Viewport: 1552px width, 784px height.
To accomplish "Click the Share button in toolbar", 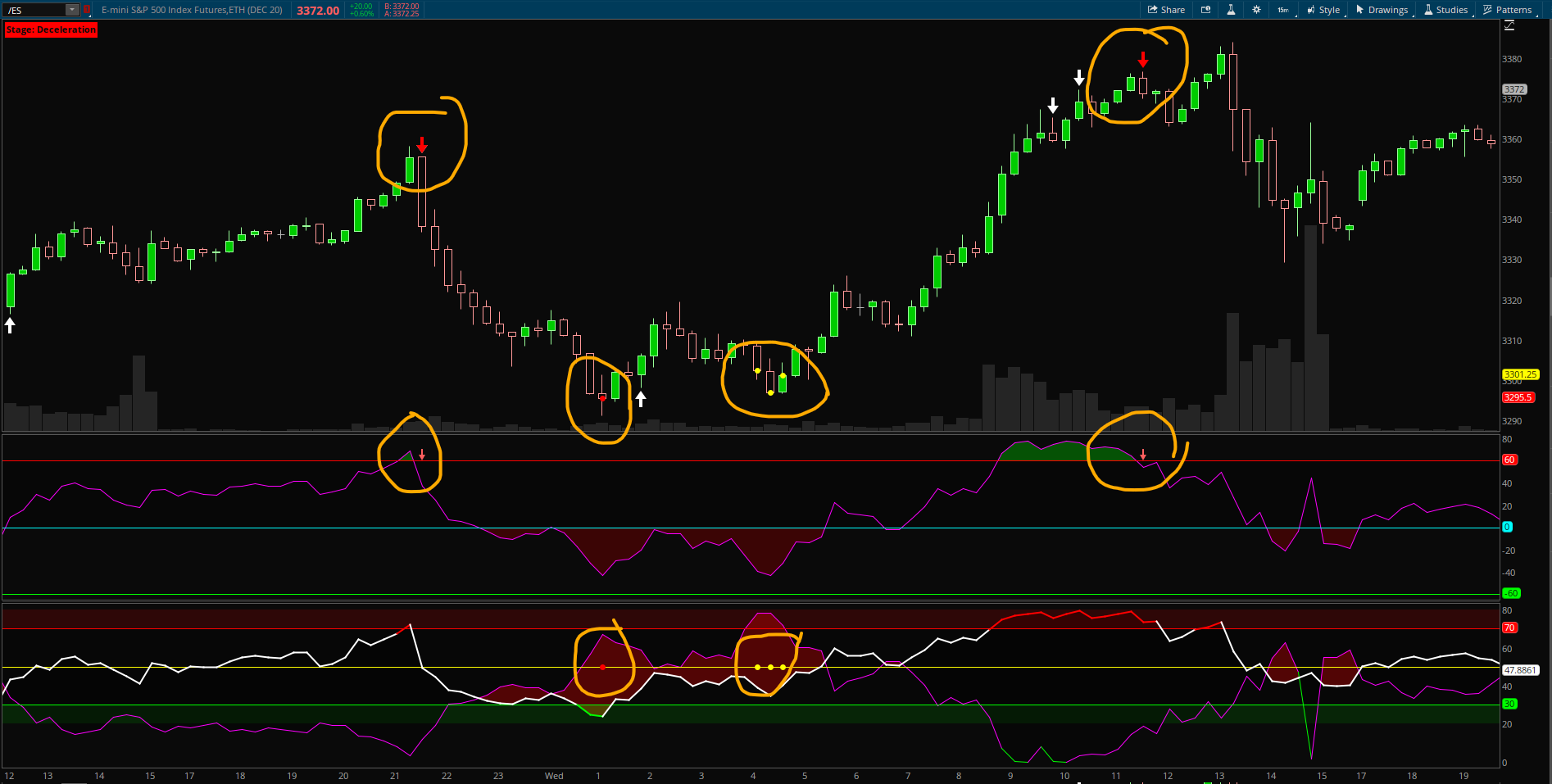I will tap(1166, 10).
